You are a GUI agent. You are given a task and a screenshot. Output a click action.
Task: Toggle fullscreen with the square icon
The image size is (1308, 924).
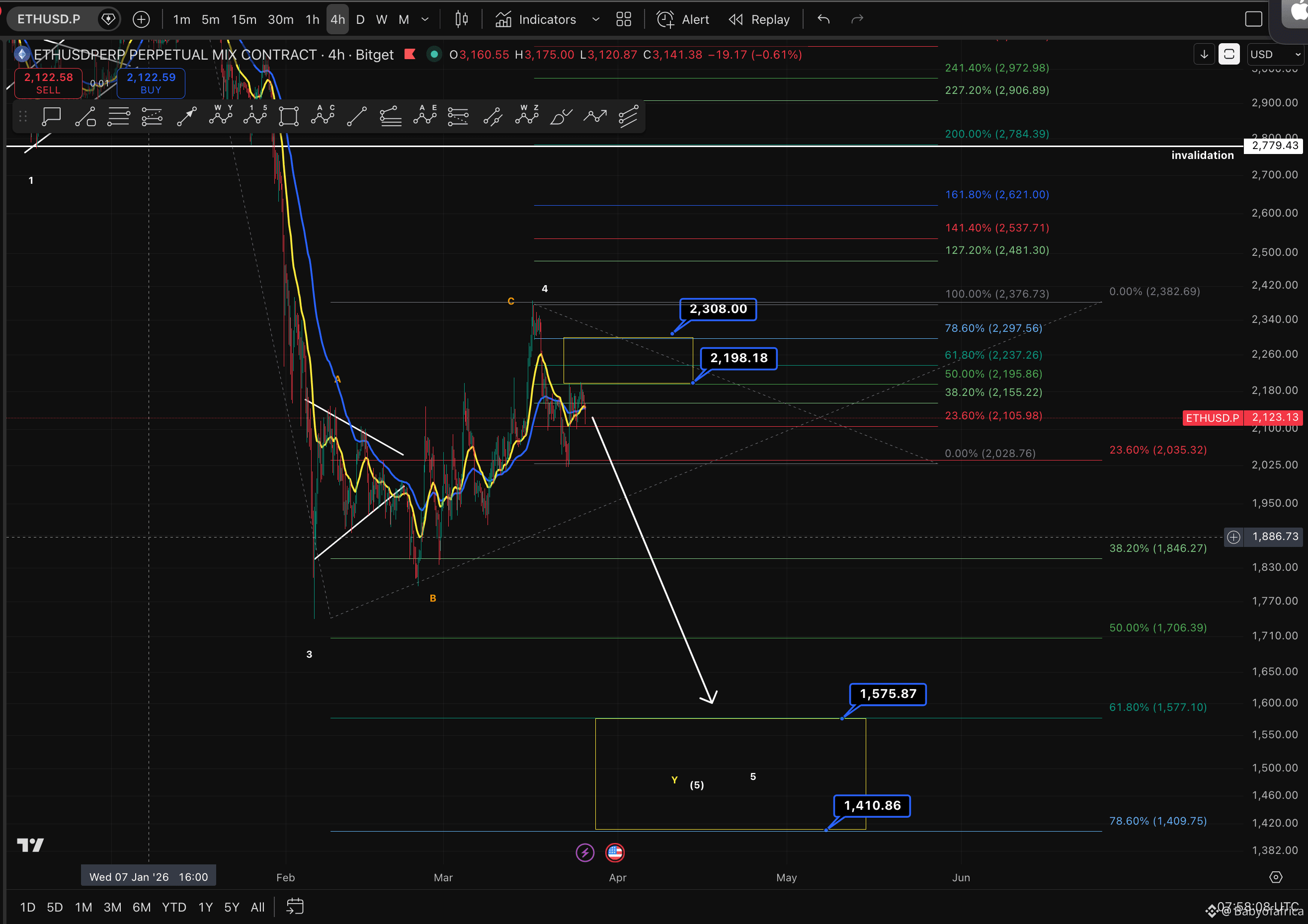[x=1253, y=19]
